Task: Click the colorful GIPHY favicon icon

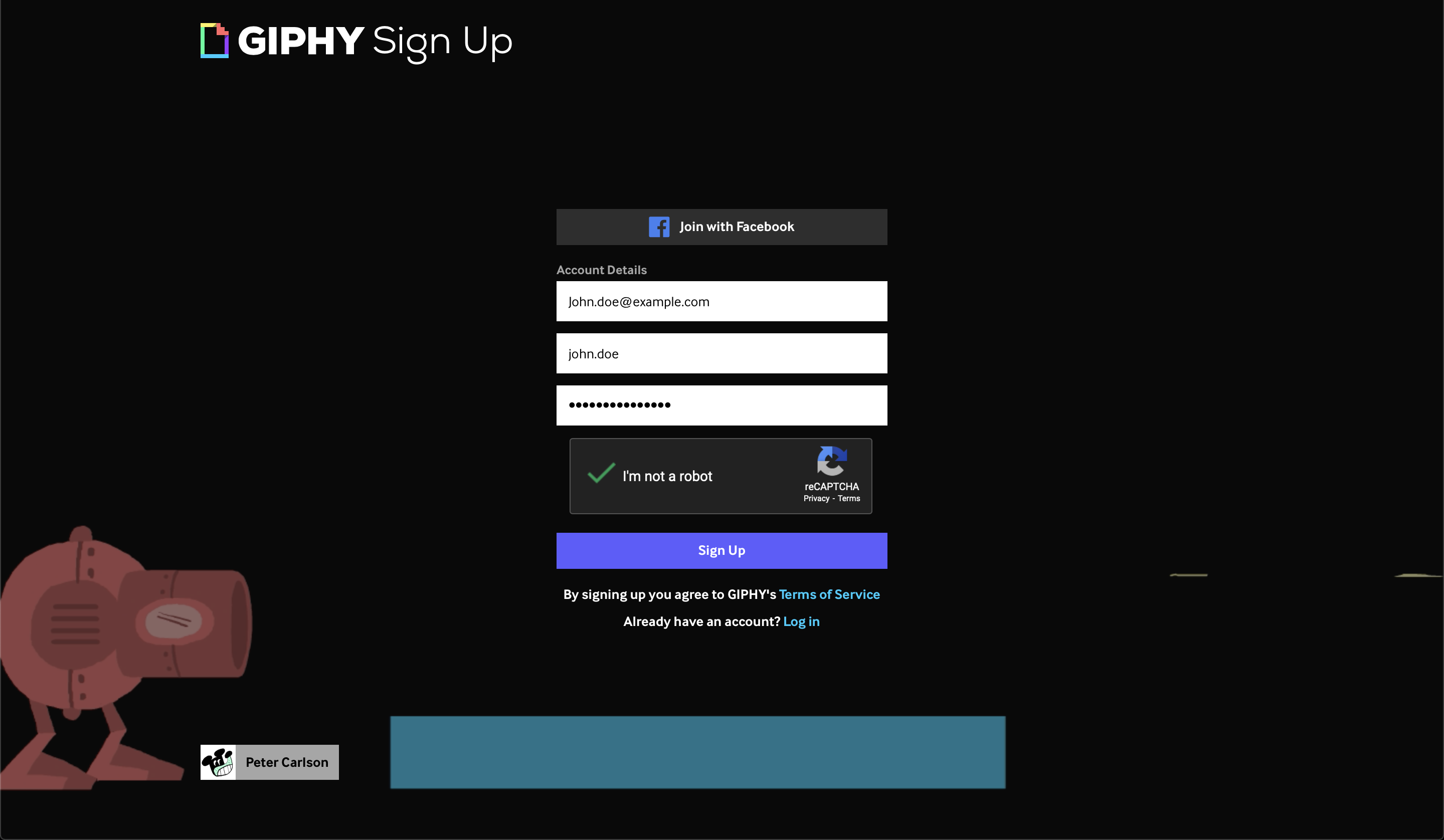Action: [215, 40]
